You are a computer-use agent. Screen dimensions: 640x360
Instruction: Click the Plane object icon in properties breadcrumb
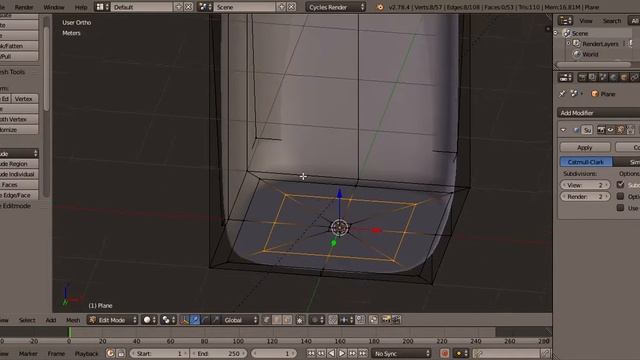pos(595,94)
